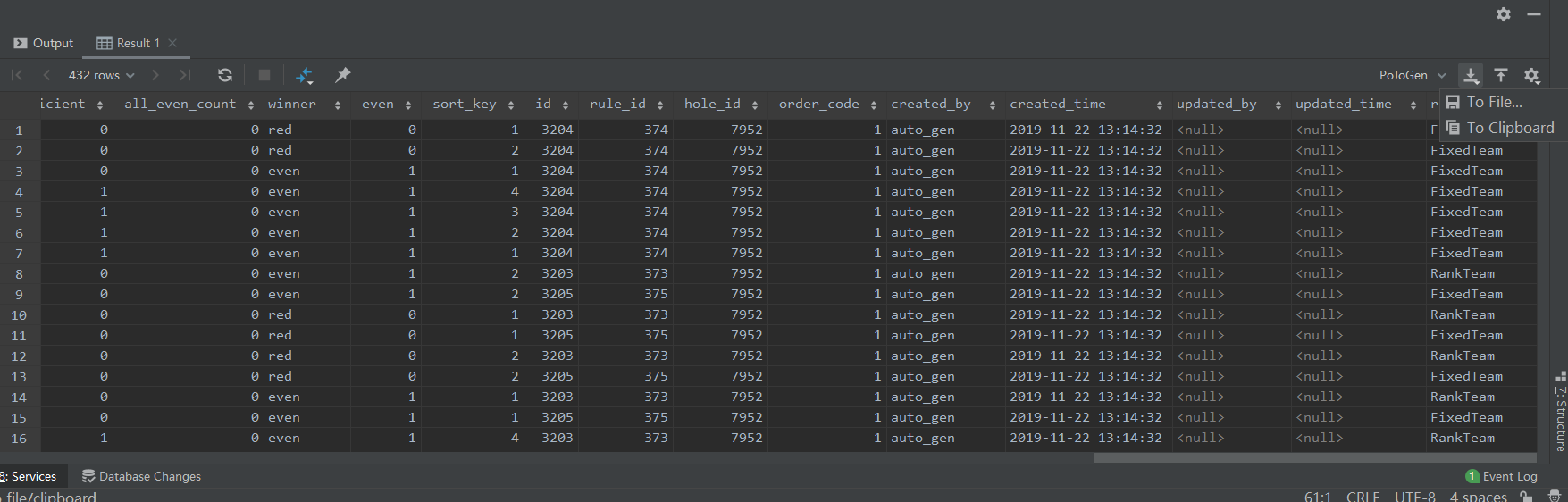Open the 432 rows page size dropdown
Viewport: 1568px width, 502px height.
(x=102, y=75)
